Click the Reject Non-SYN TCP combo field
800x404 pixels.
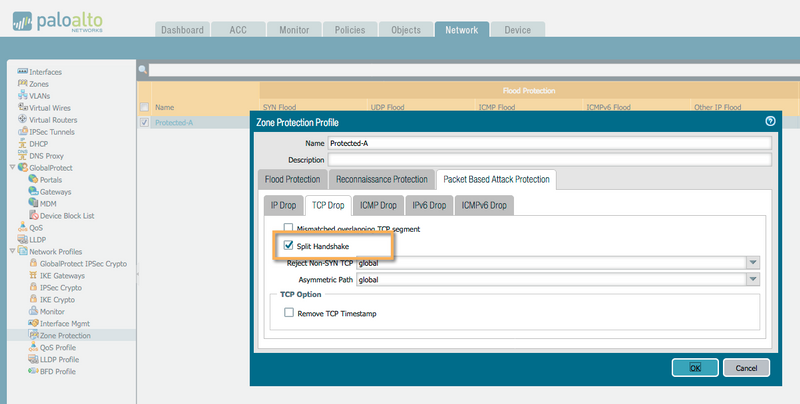pos(552,263)
